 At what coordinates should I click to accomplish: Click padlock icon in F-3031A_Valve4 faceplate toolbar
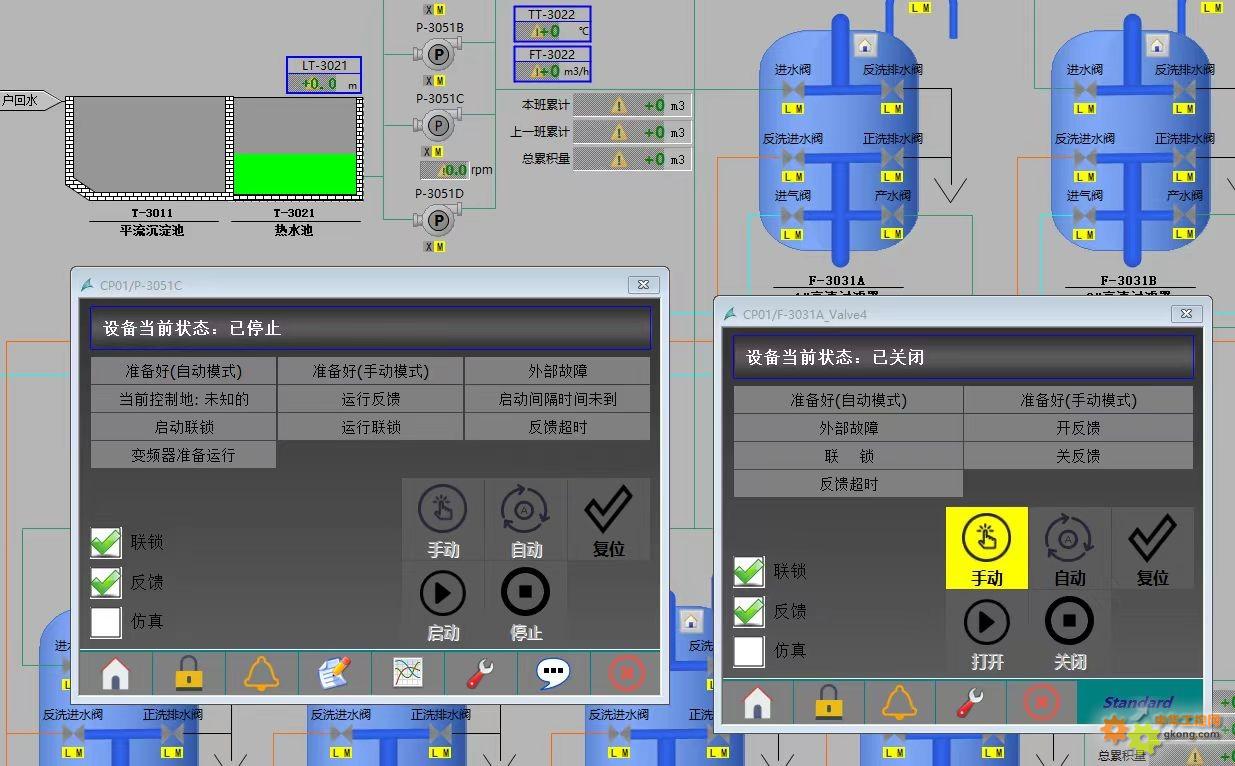pyautogui.click(x=828, y=703)
